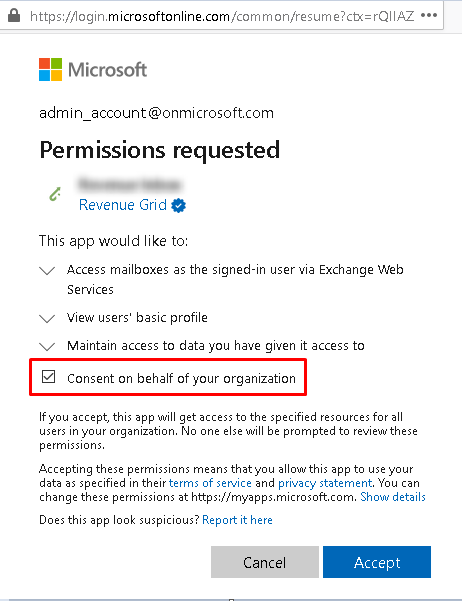
Task: Click the URL address bar field
Action: (222, 16)
